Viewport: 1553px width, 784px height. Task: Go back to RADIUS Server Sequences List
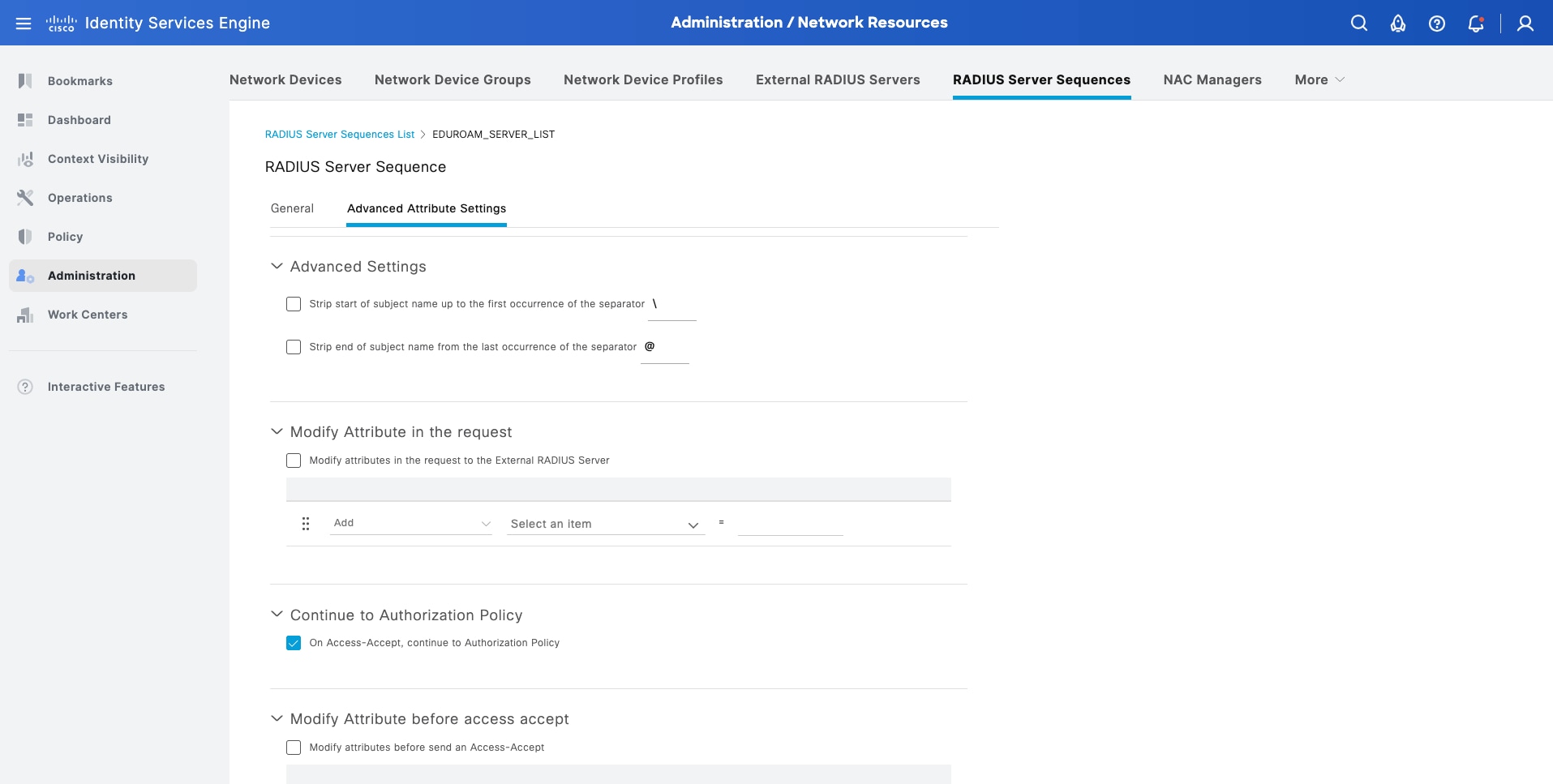[x=339, y=135]
